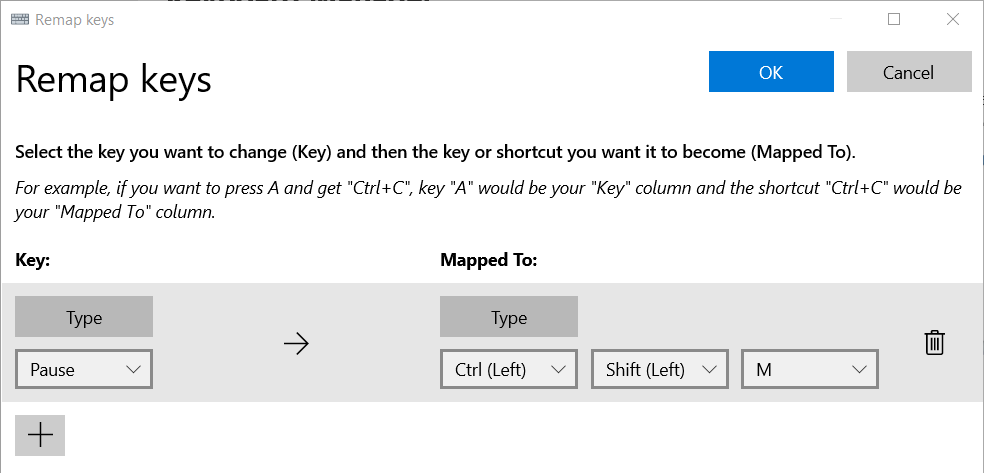
Task: Add a new key remapping row
Action: [x=40, y=435]
